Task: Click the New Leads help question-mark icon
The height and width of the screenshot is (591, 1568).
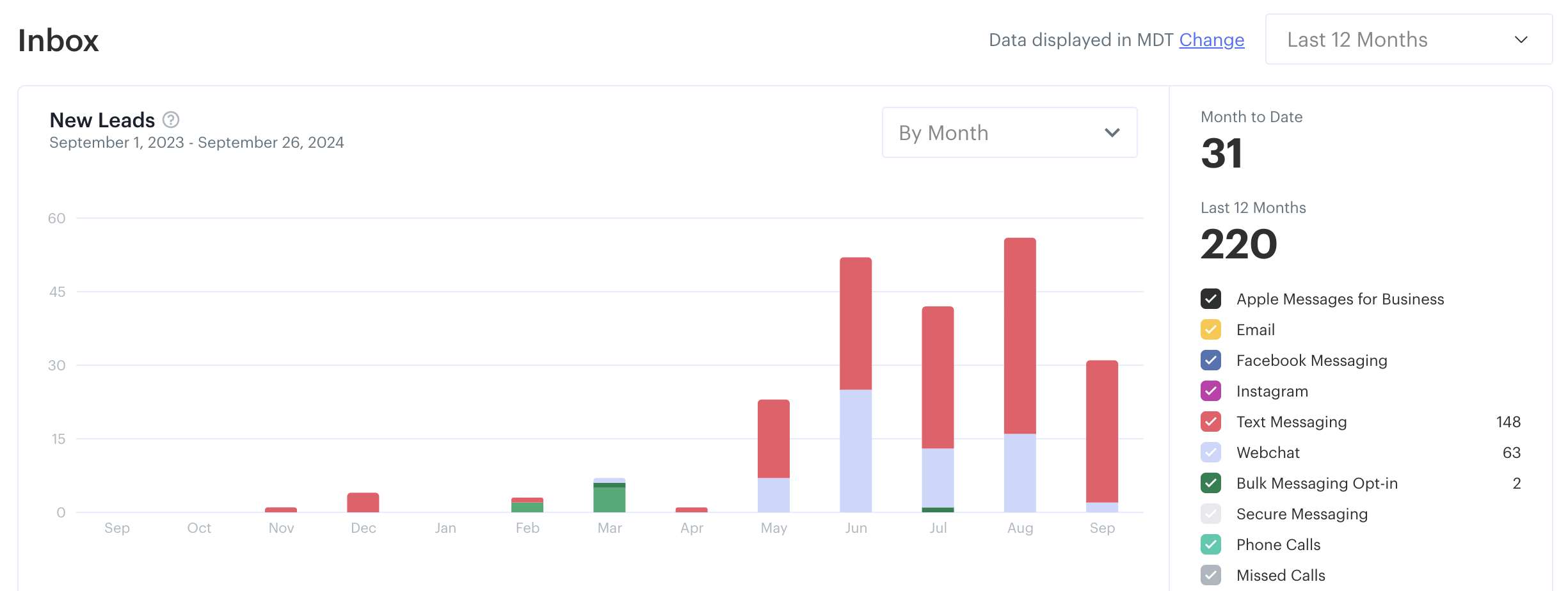Action: point(171,120)
